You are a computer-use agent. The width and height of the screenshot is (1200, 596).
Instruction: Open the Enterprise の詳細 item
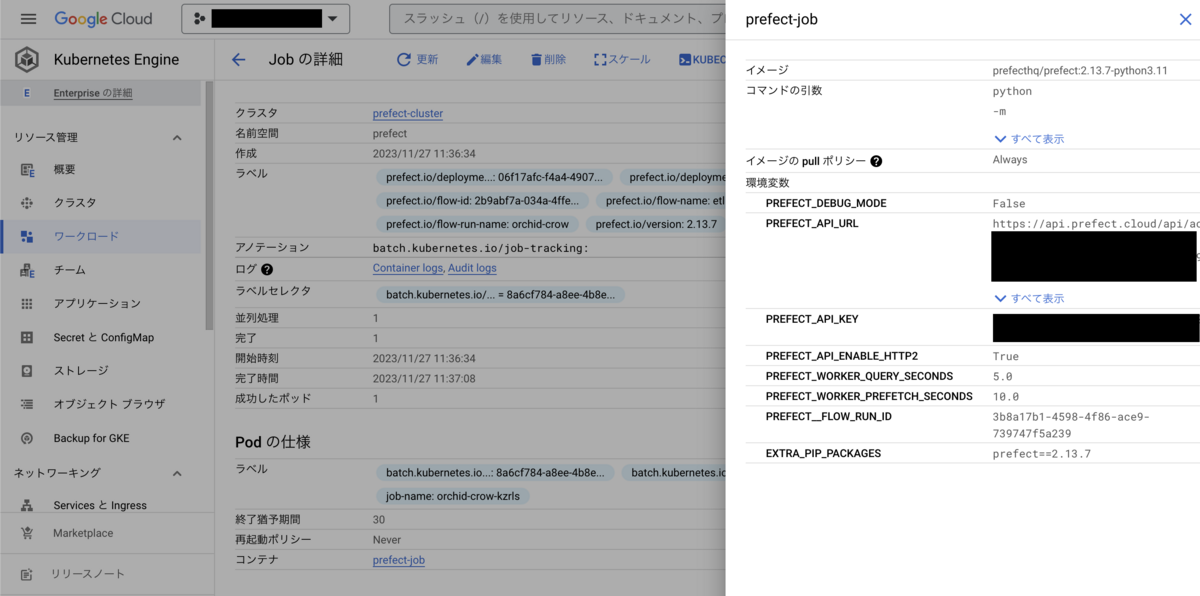pos(93,93)
